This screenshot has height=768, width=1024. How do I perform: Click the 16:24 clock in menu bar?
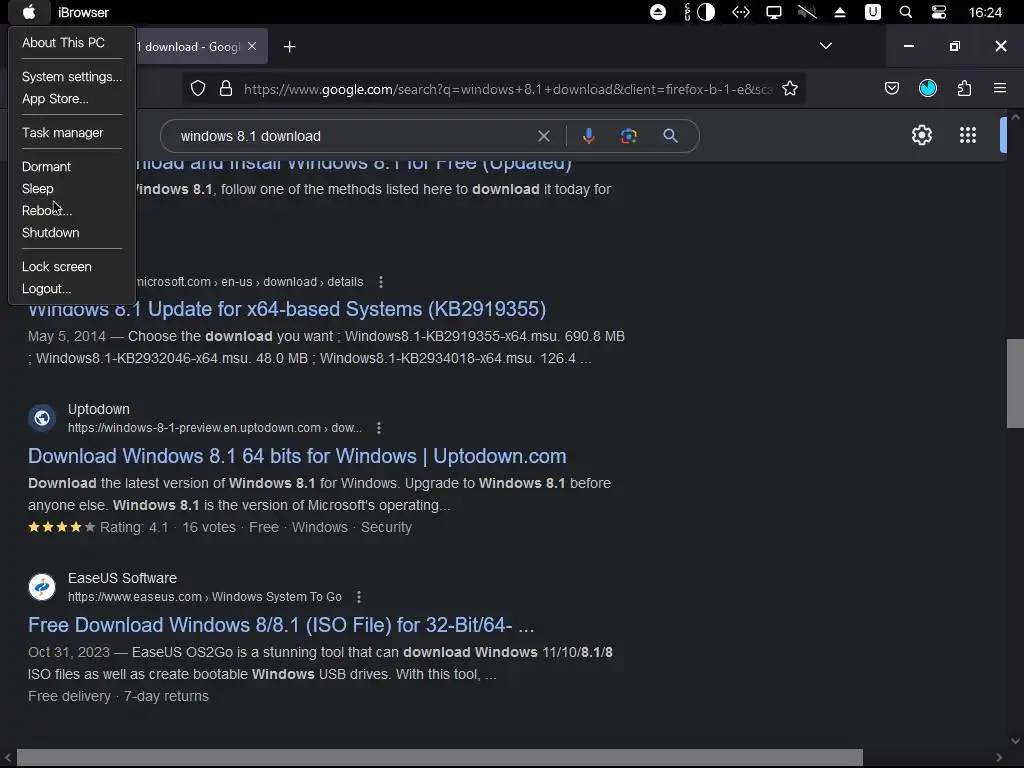[985, 12]
